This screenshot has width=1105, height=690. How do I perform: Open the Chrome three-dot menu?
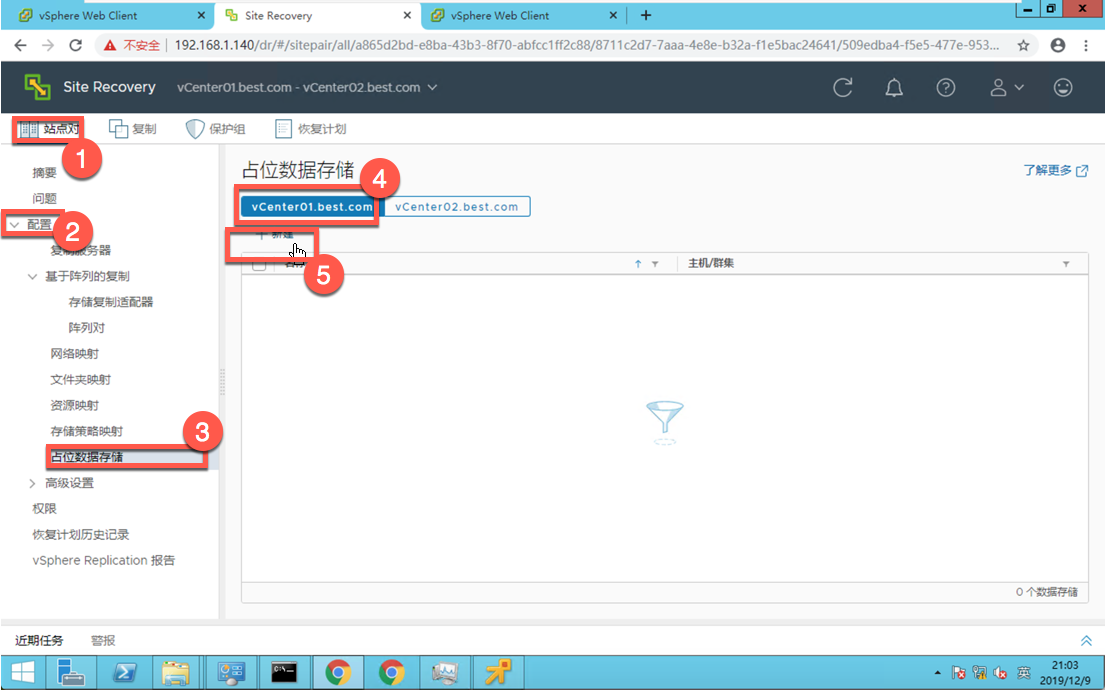(1086, 45)
